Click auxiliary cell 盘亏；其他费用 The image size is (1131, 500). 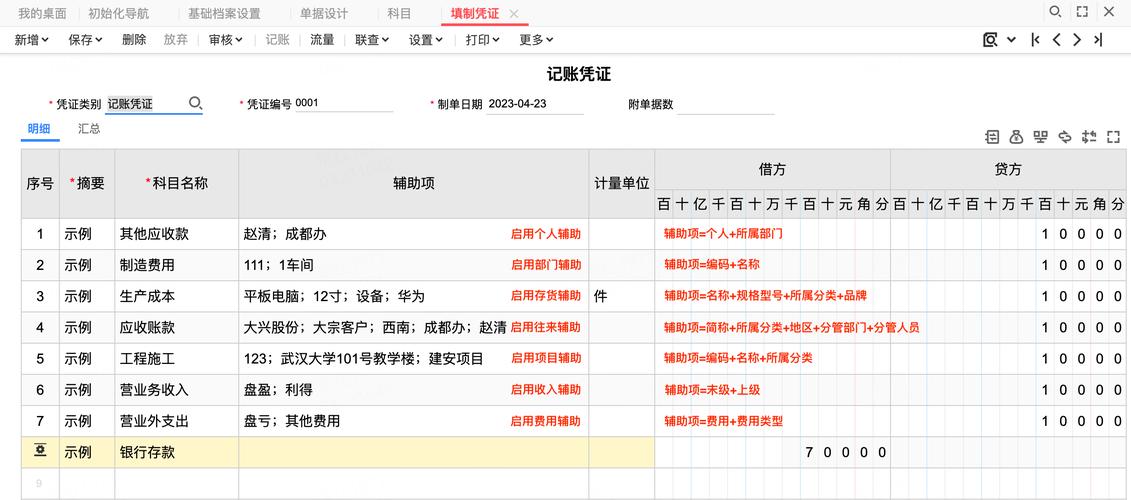click(414, 421)
